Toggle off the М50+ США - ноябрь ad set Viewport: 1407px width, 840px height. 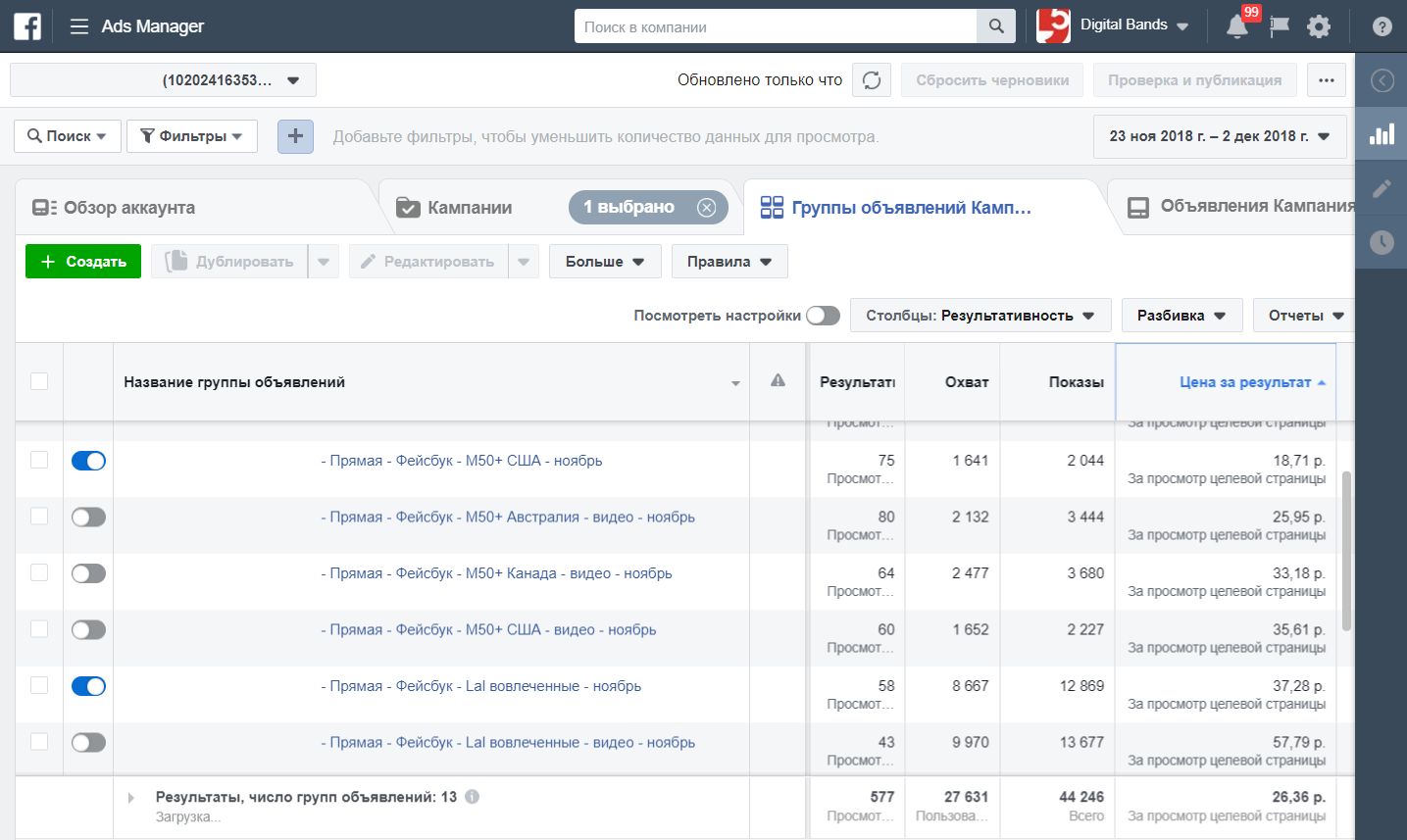pos(88,461)
